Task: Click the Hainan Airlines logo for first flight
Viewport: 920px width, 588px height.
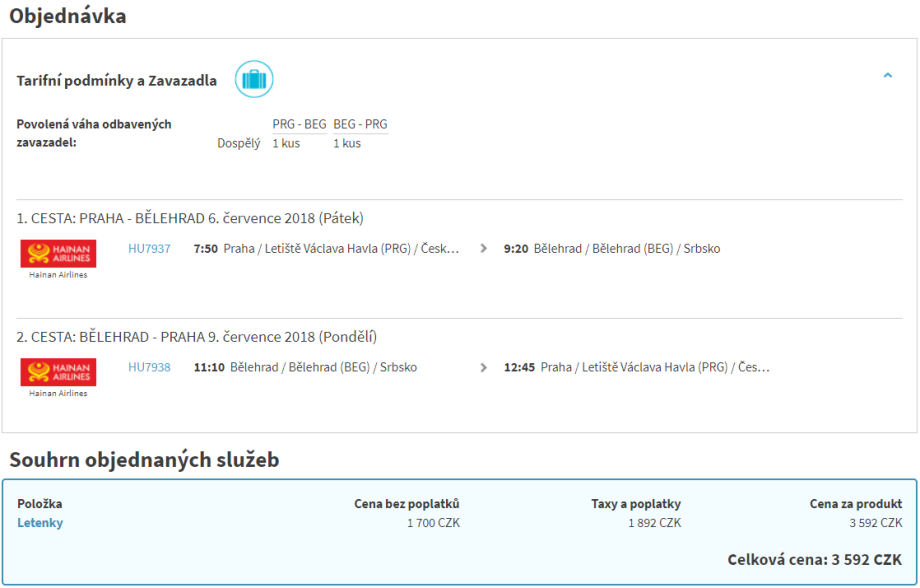Action: (58, 254)
